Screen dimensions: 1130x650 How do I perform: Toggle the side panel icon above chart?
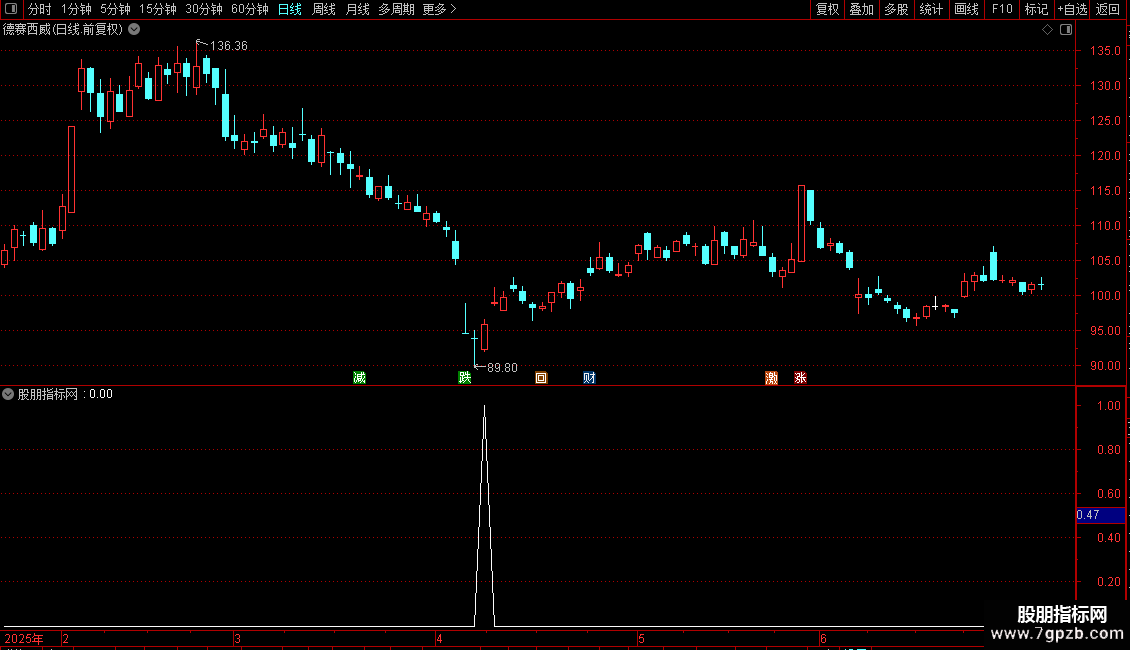click(x=1067, y=30)
